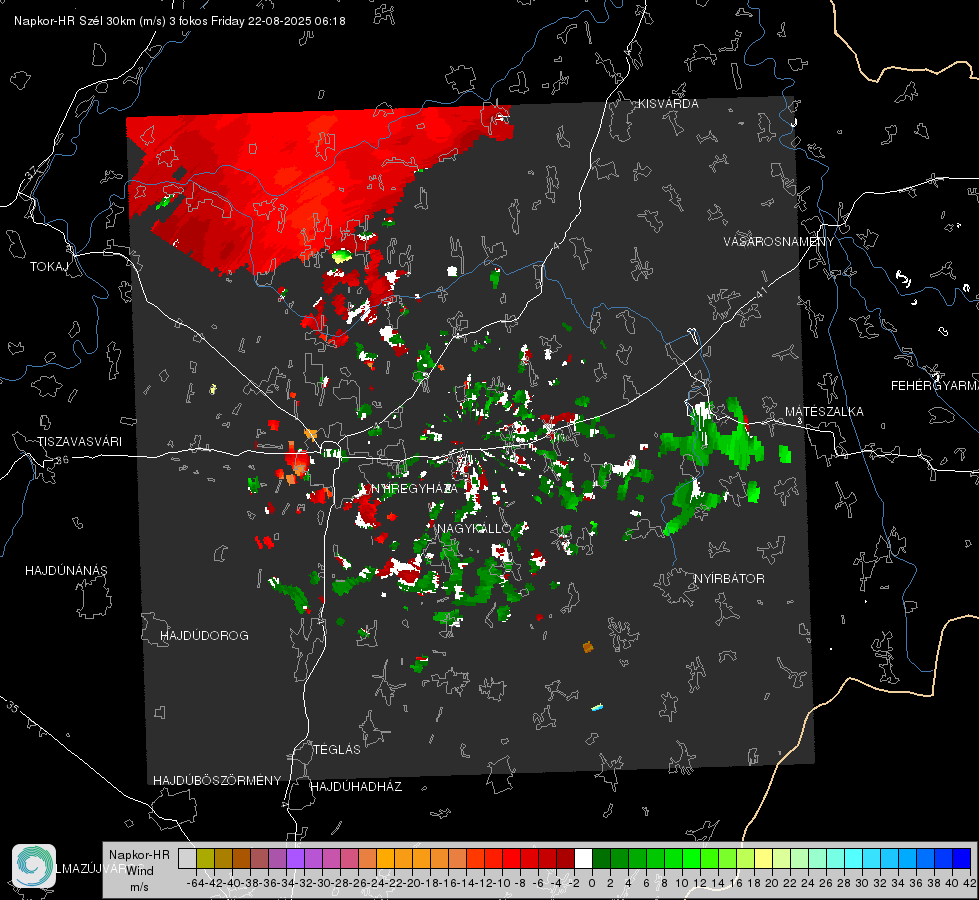Screen dimensions: 979x900
Task: Pick the yellow swatch between 18 and 20
Action: tap(763, 858)
